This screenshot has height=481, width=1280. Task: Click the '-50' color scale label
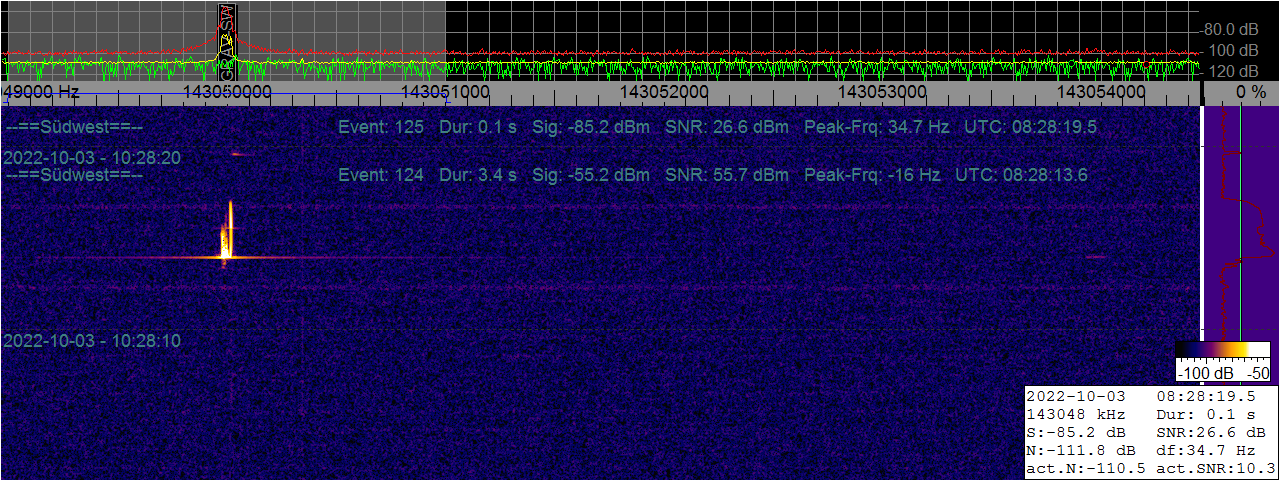click(x=1256, y=373)
